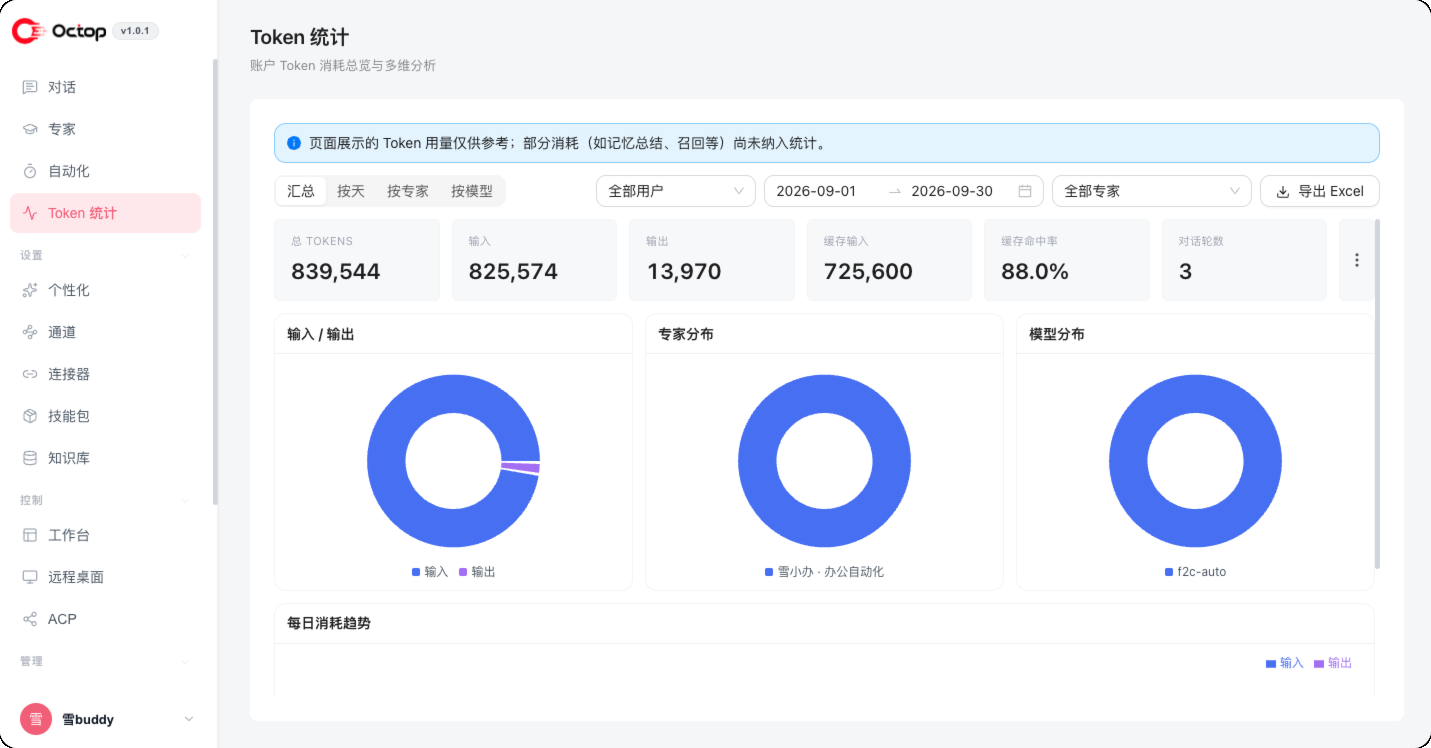The image size is (1431, 748).
Task: Click the blue donut ring in 专家分布
Action: 824,393
